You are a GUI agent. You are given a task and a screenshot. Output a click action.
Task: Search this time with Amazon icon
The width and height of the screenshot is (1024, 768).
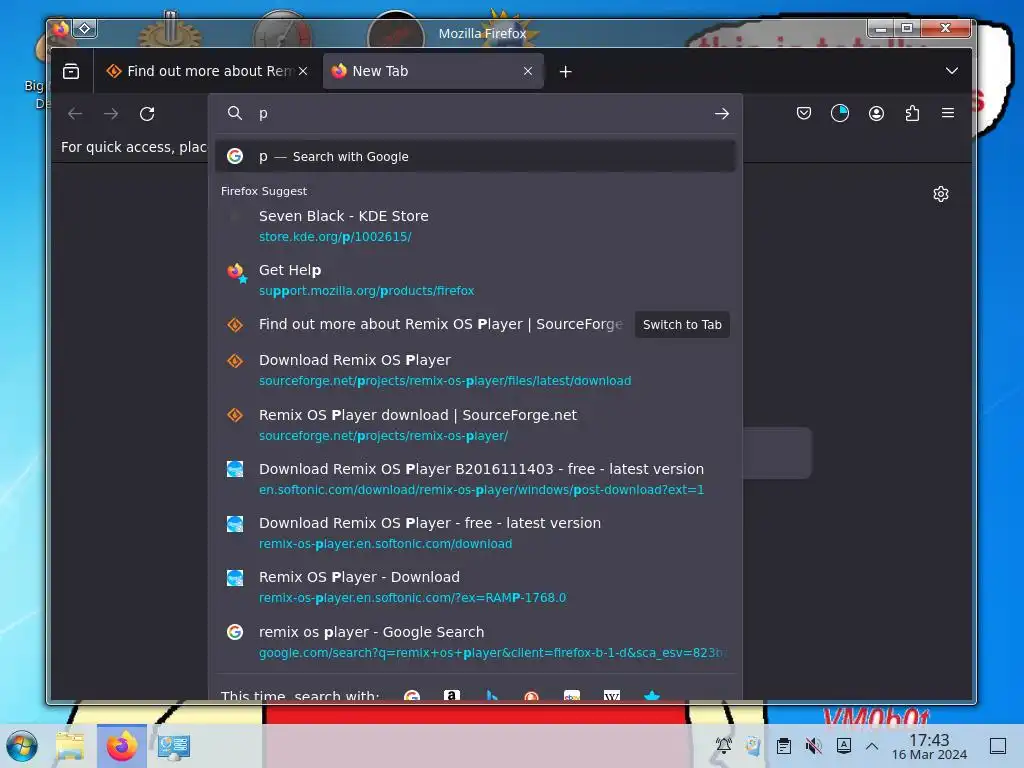(x=452, y=695)
